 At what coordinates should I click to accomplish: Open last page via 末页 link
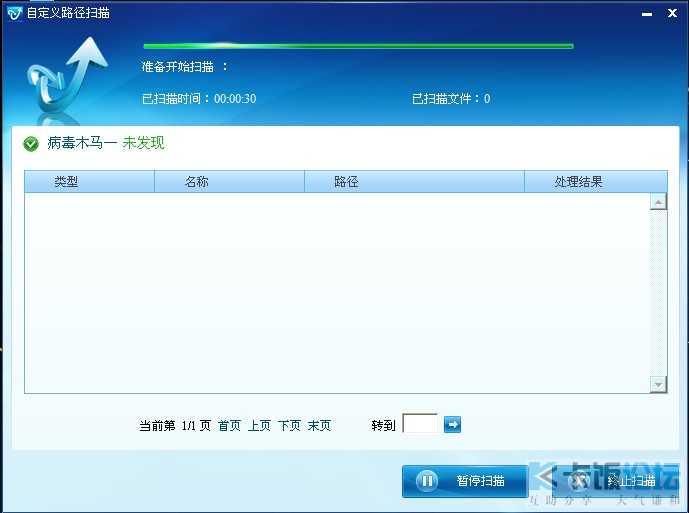point(319,426)
